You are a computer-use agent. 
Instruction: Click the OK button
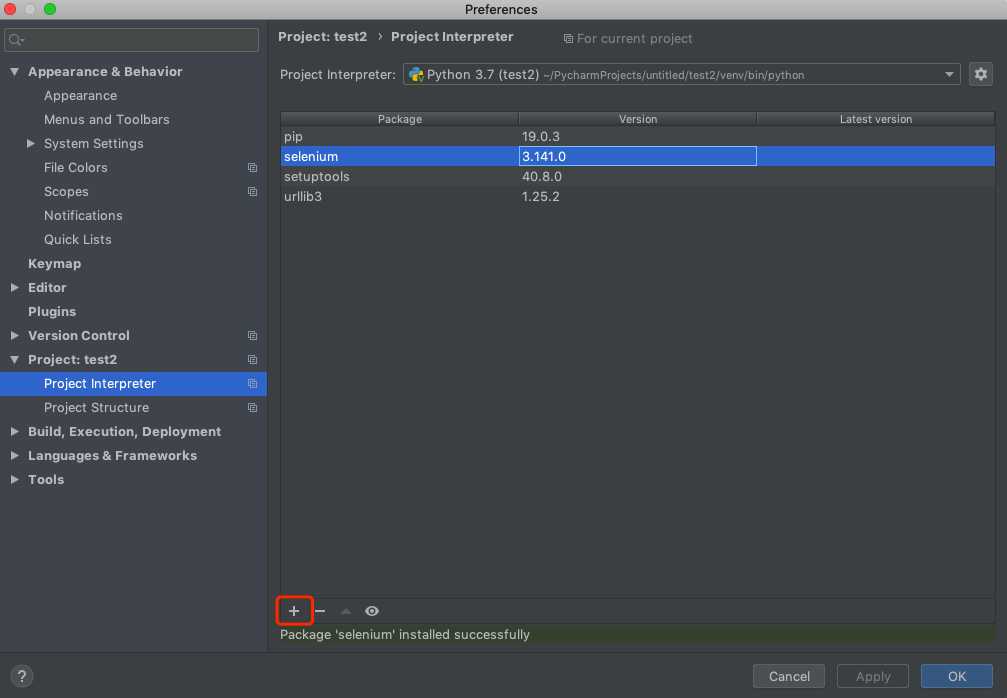point(956,676)
